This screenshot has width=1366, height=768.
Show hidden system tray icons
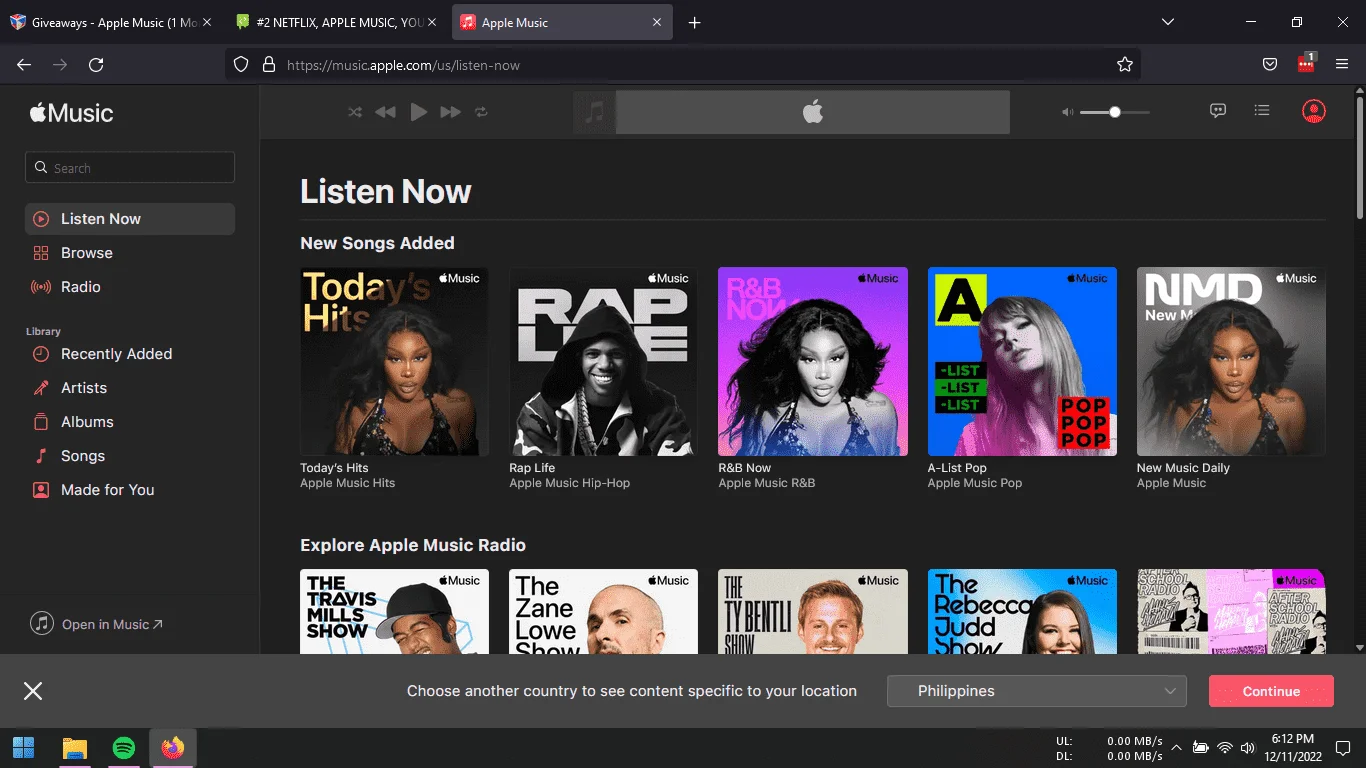click(x=1176, y=748)
